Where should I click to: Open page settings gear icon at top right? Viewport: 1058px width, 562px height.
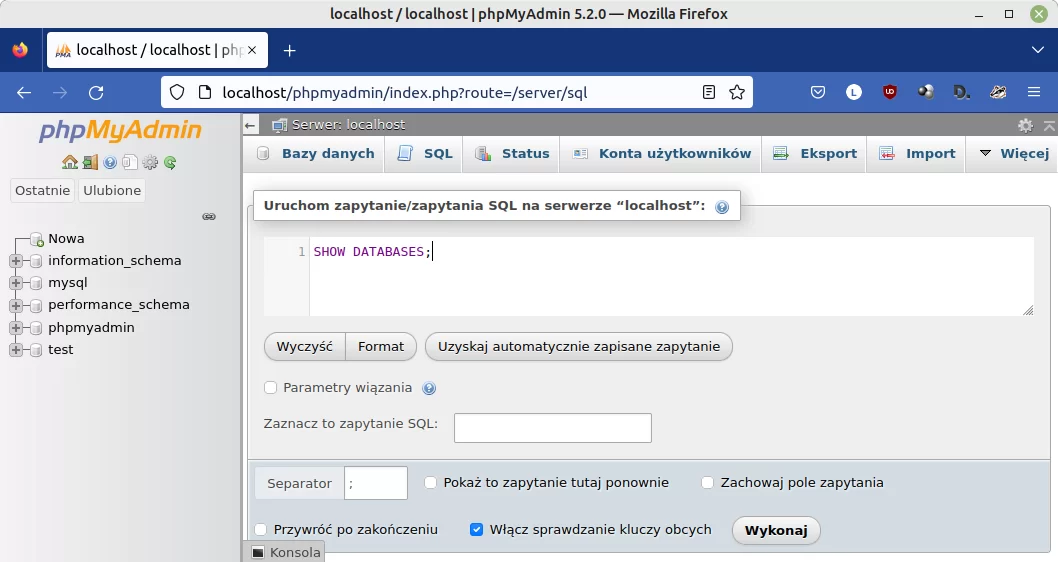coord(1025,125)
